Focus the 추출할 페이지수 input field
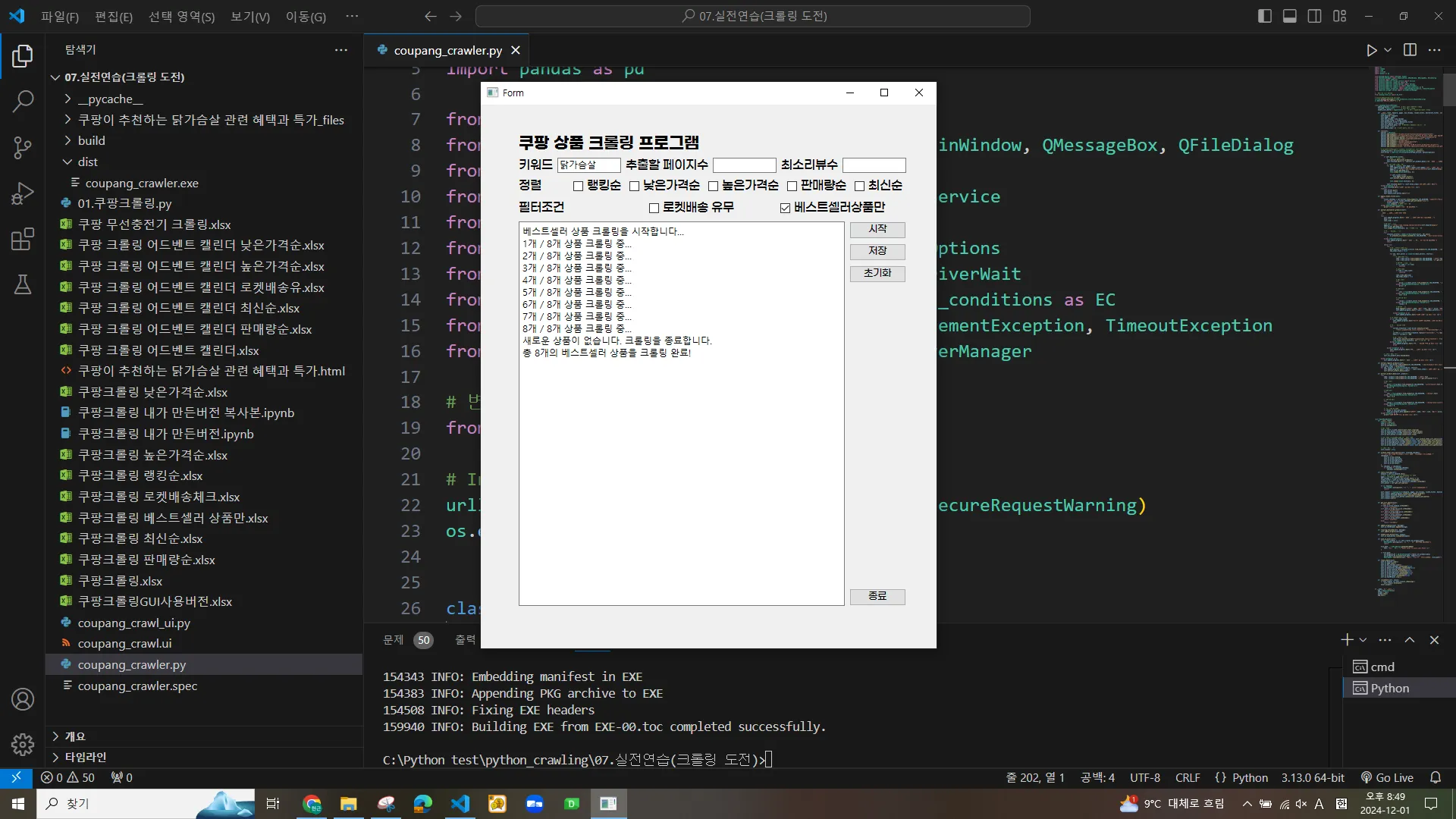 pyautogui.click(x=744, y=165)
